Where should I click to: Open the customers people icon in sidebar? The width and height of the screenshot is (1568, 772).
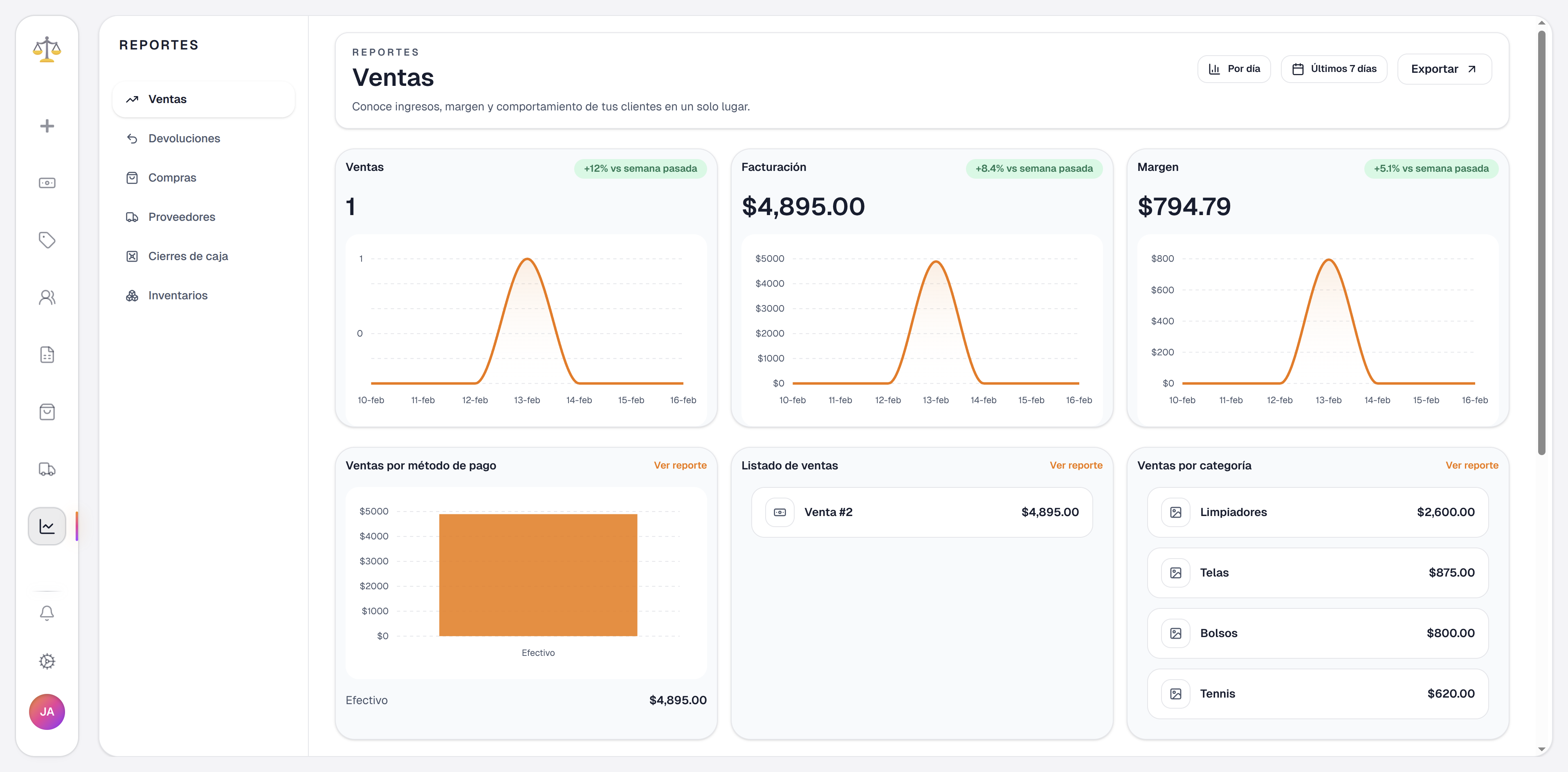[47, 298]
